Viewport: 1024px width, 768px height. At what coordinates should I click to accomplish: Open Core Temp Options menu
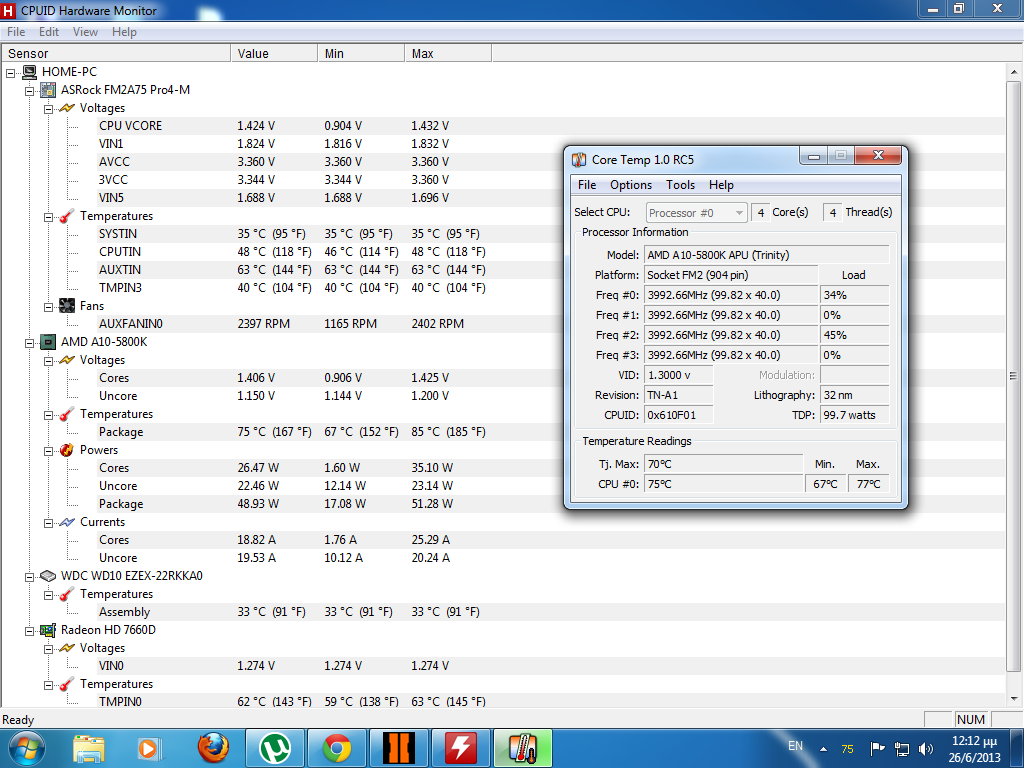pyautogui.click(x=631, y=185)
